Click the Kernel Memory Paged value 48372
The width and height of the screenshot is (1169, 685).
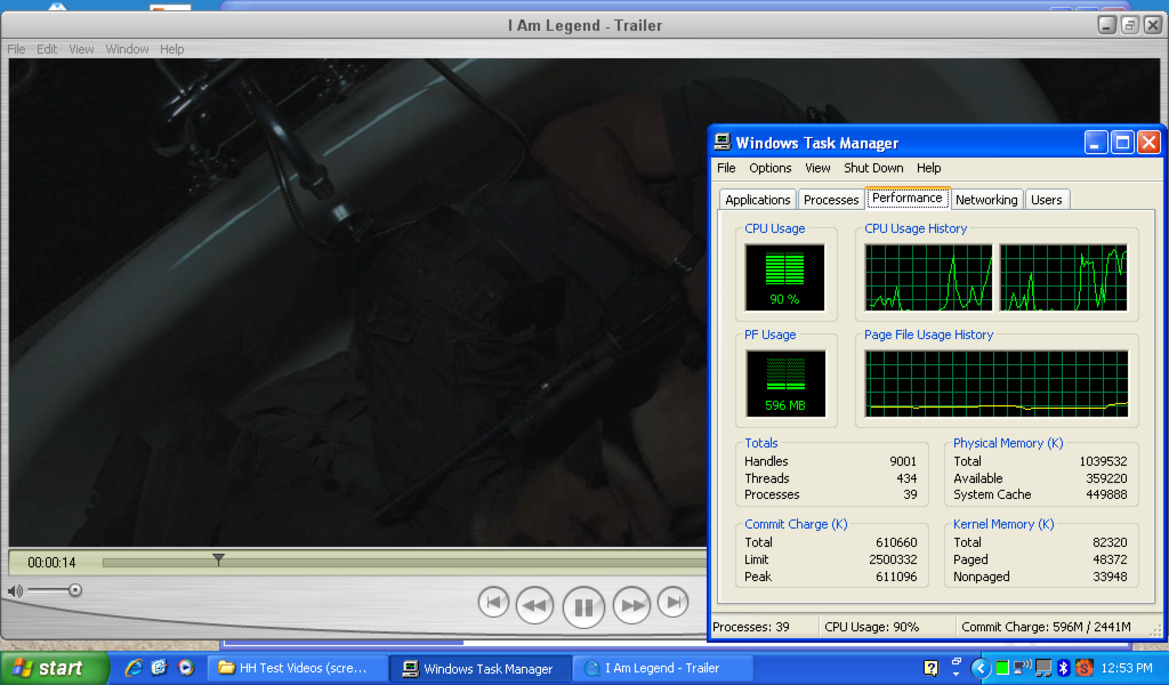tap(1109, 560)
